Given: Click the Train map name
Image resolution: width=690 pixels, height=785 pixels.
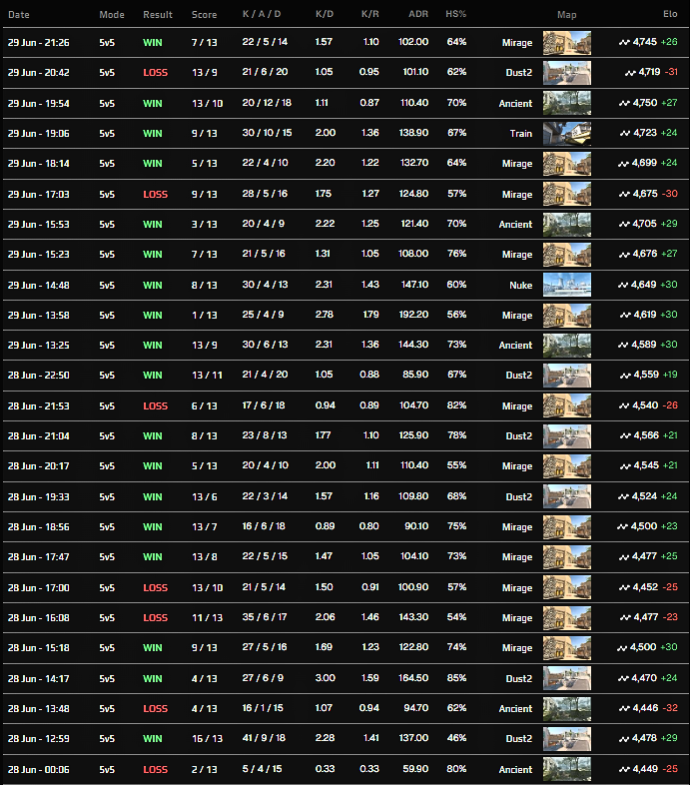Looking at the screenshot, I should [x=521, y=134].
